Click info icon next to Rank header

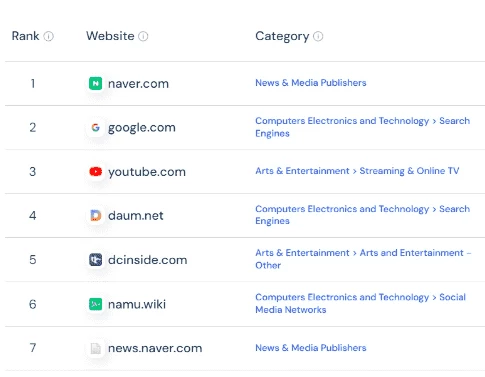(49, 36)
